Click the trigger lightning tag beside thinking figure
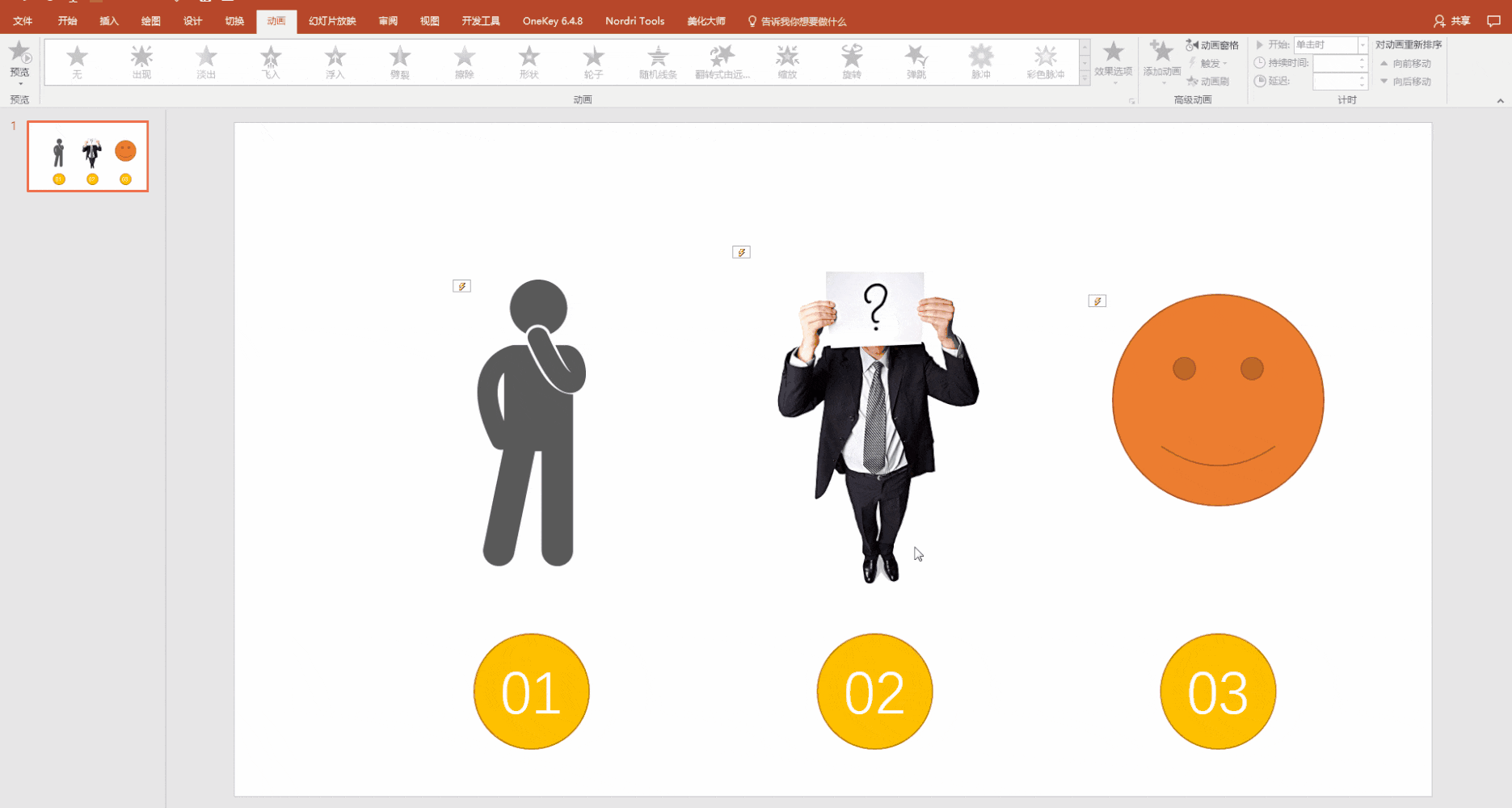 pyautogui.click(x=461, y=286)
